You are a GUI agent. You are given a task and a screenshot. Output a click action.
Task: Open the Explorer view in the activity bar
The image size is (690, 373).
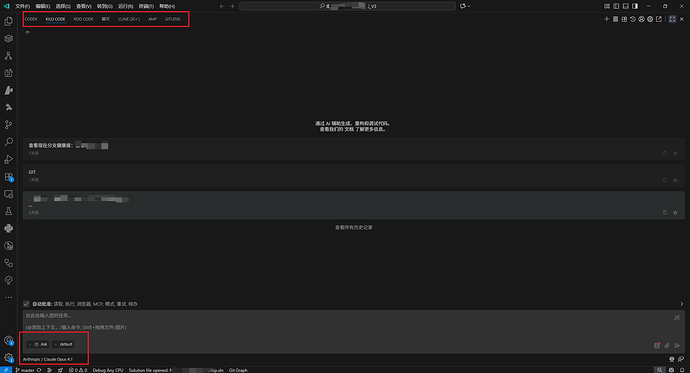click(x=8, y=21)
